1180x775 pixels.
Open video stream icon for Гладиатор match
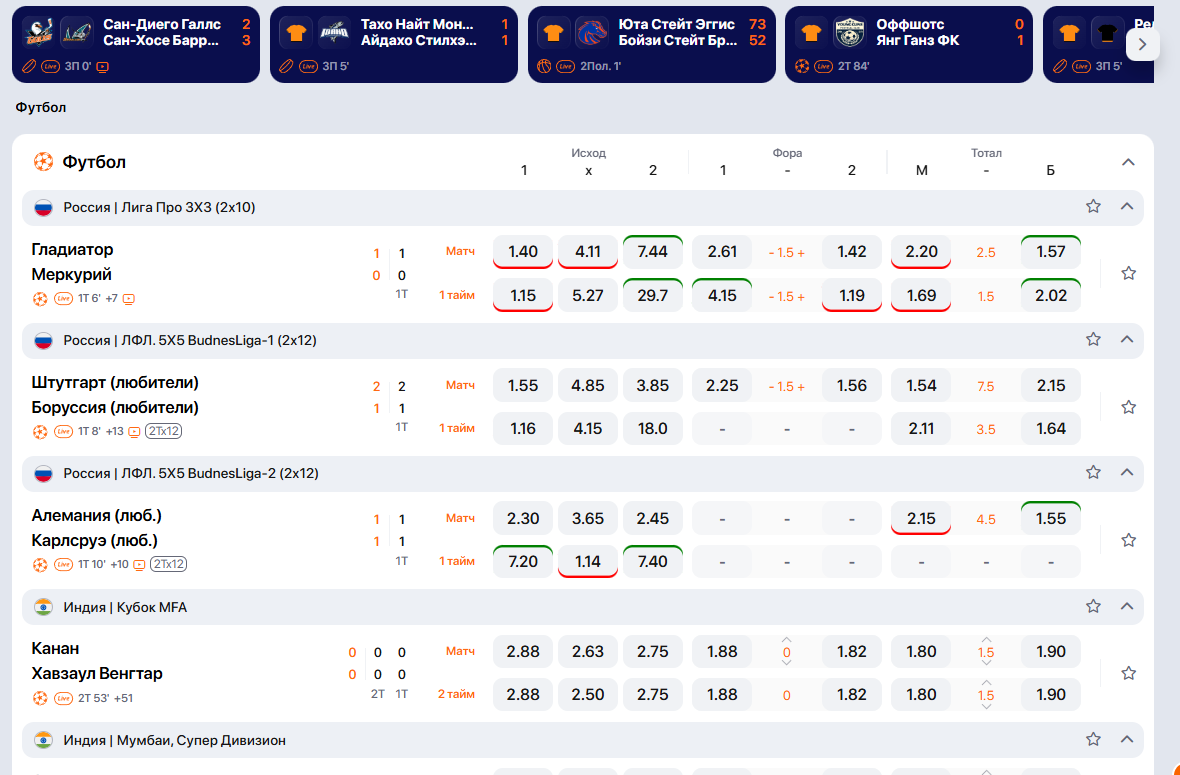click(129, 298)
